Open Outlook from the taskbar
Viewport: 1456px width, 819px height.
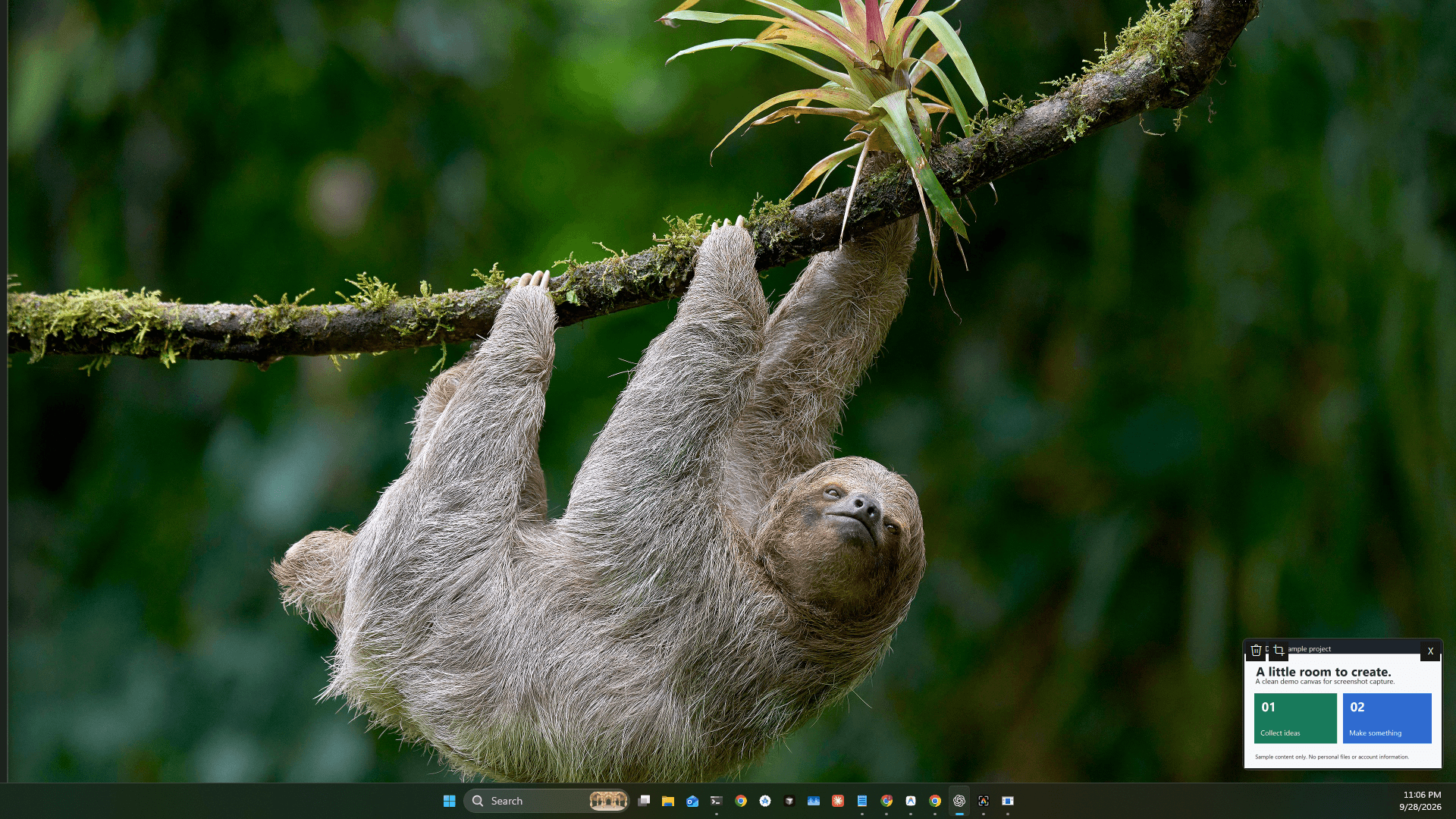click(x=692, y=801)
